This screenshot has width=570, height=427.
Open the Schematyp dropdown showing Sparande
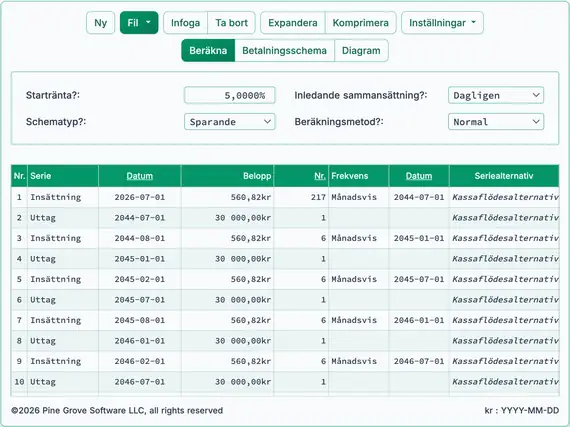point(229,122)
